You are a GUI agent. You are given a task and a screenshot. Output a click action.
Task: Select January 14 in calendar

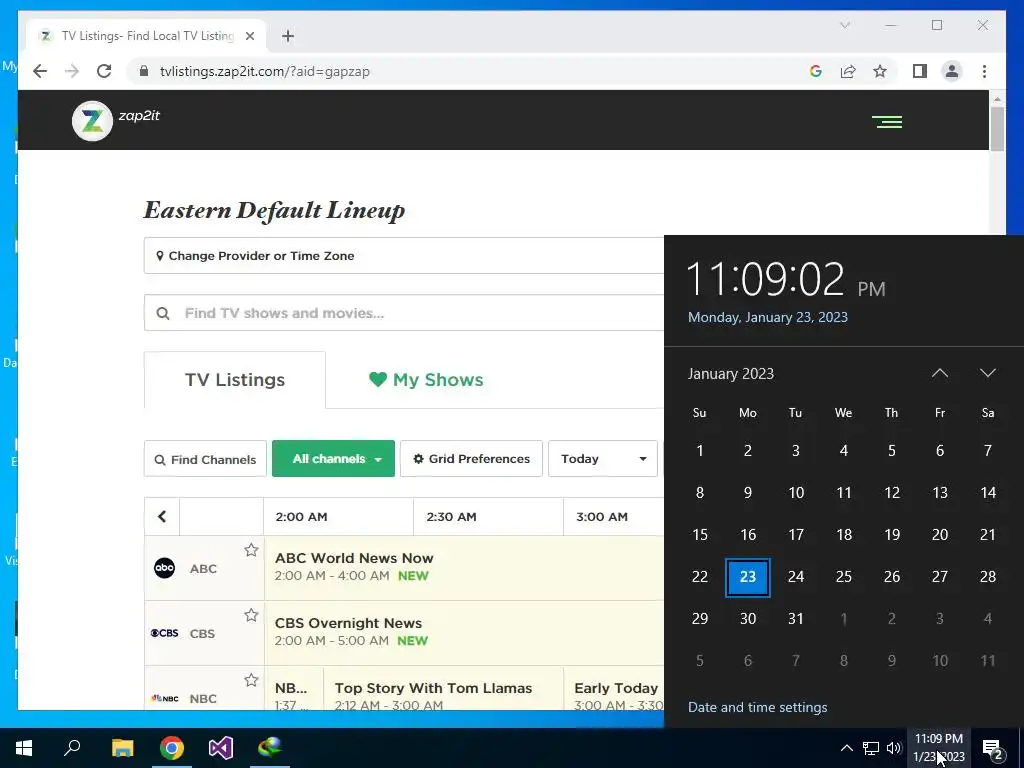pyautogui.click(x=987, y=492)
